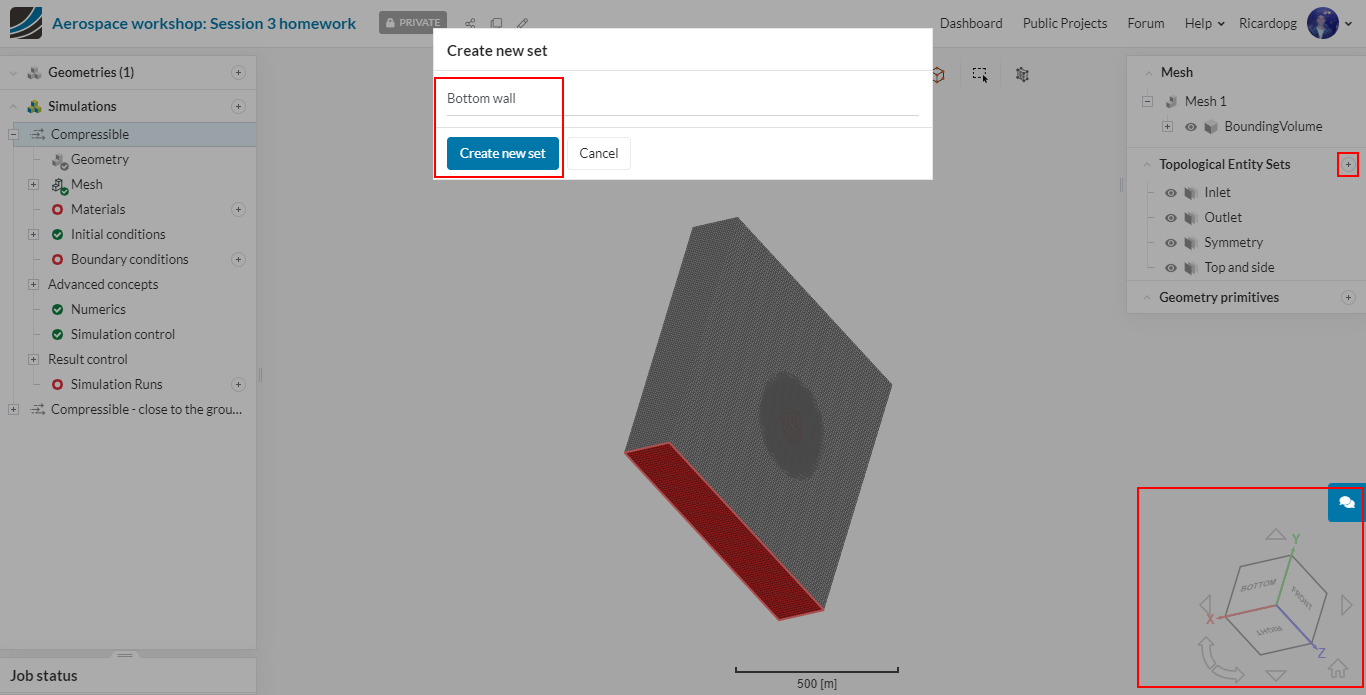The height and width of the screenshot is (695, 1366).
Task: Add a simulation run with plus icon
Action: click(238, 384)
